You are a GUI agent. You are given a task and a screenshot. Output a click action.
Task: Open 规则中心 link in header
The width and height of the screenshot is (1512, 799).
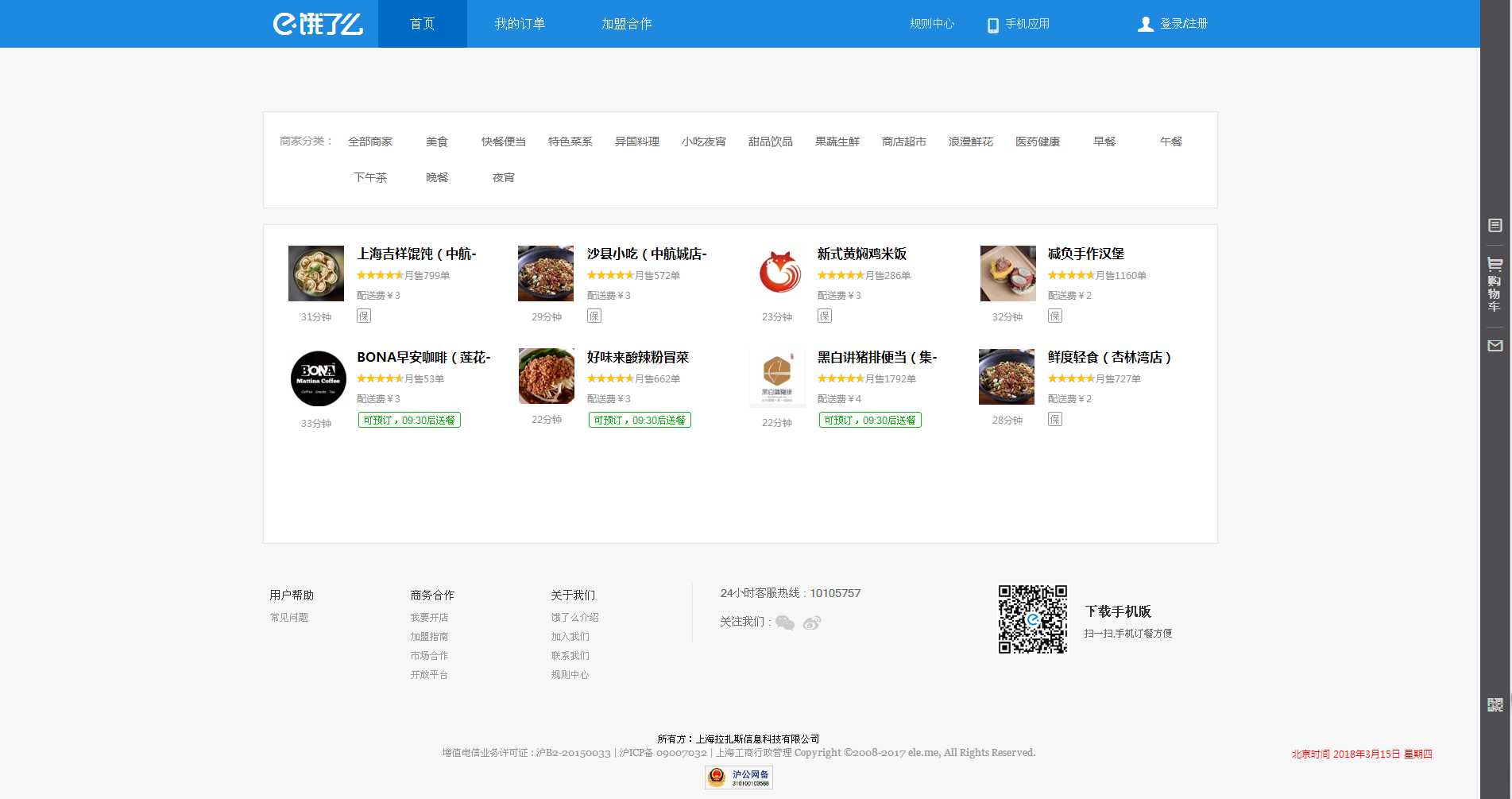click(x=931, y=24)
